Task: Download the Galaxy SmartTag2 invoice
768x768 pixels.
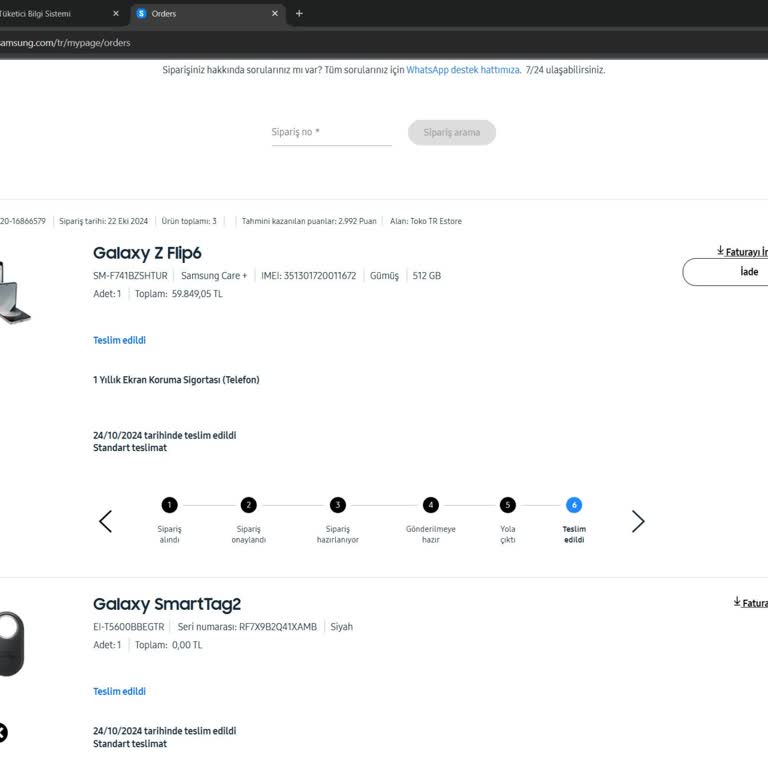Action: pos(750,603)
